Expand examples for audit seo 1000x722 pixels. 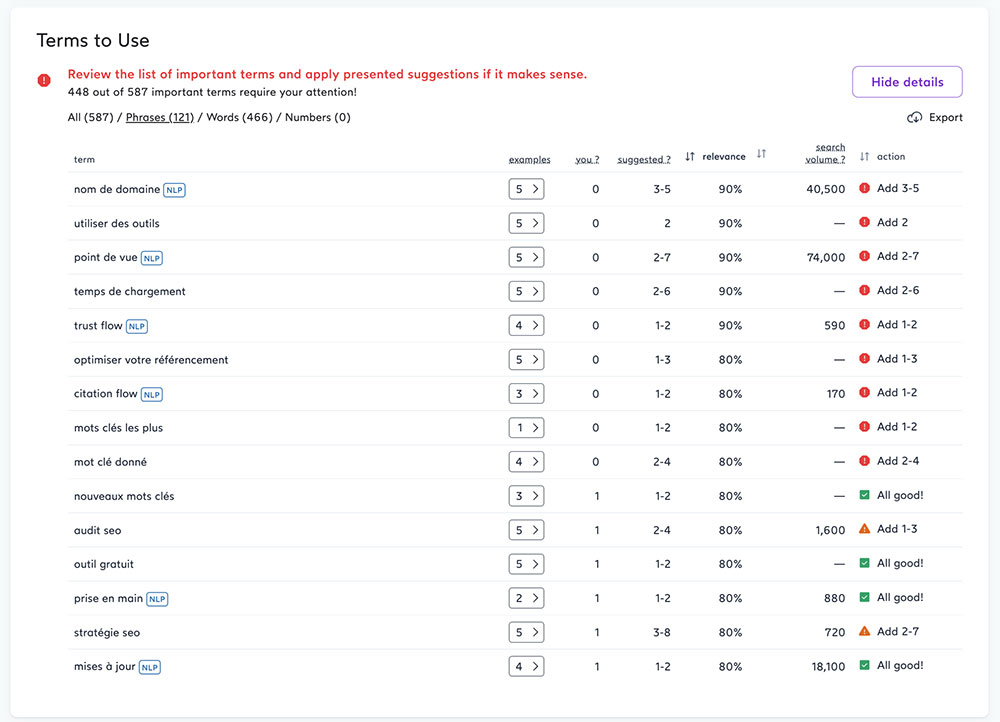(526, 530)
